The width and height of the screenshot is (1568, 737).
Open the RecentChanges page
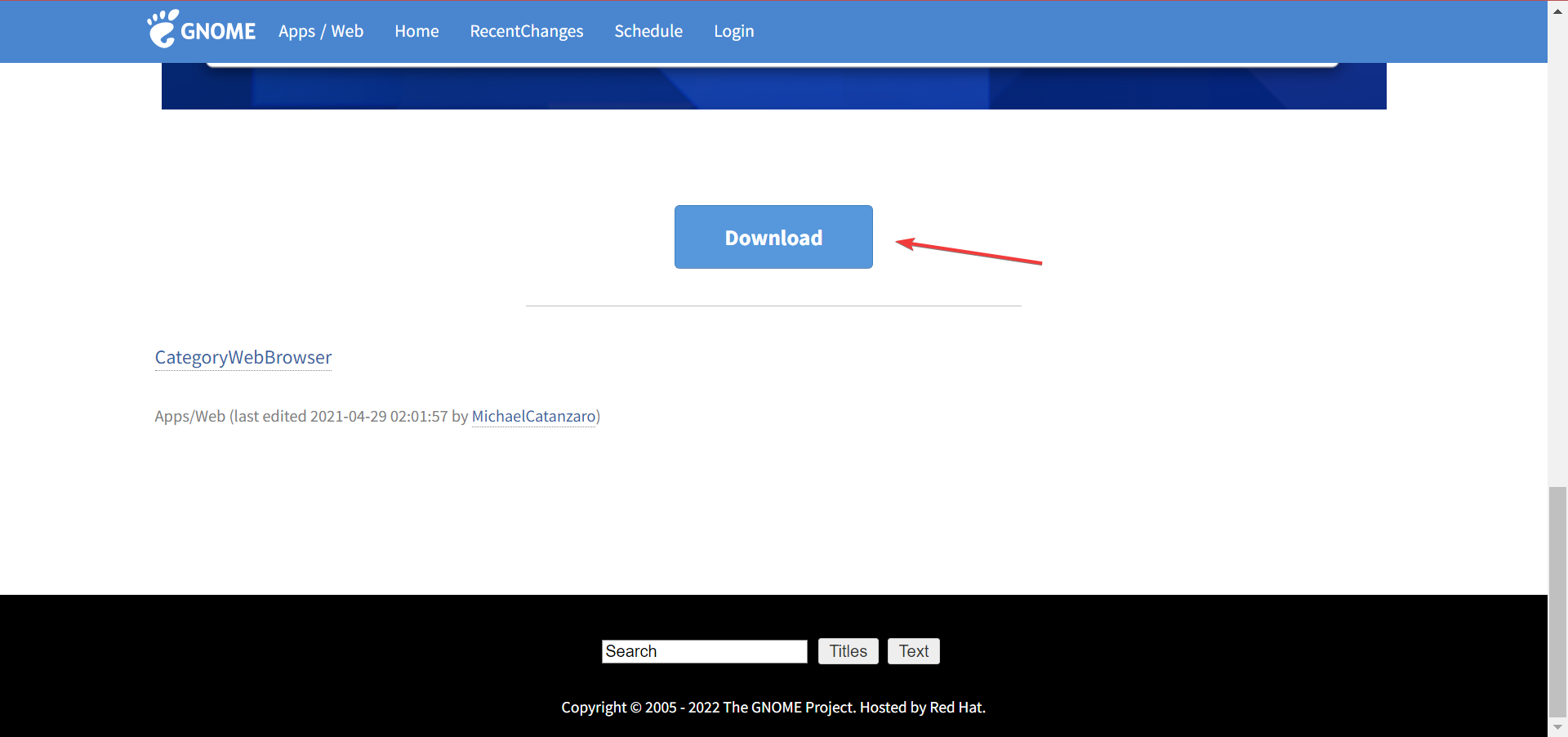pos(526,31)
